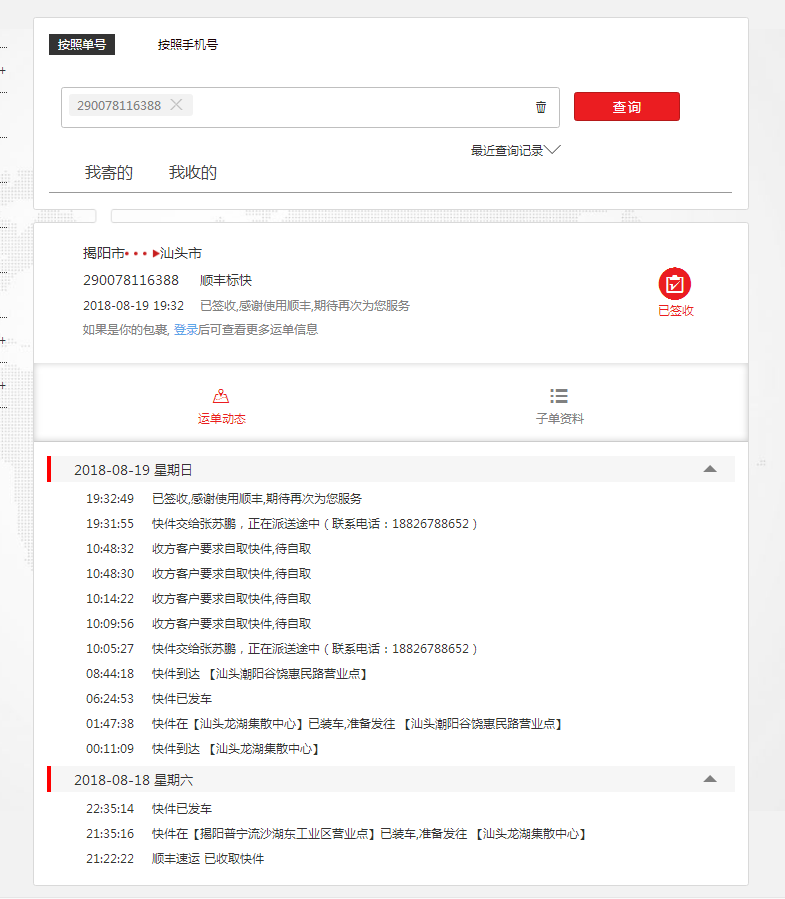
Task: Open the 我寄的 tab
Action: (109, 173)
